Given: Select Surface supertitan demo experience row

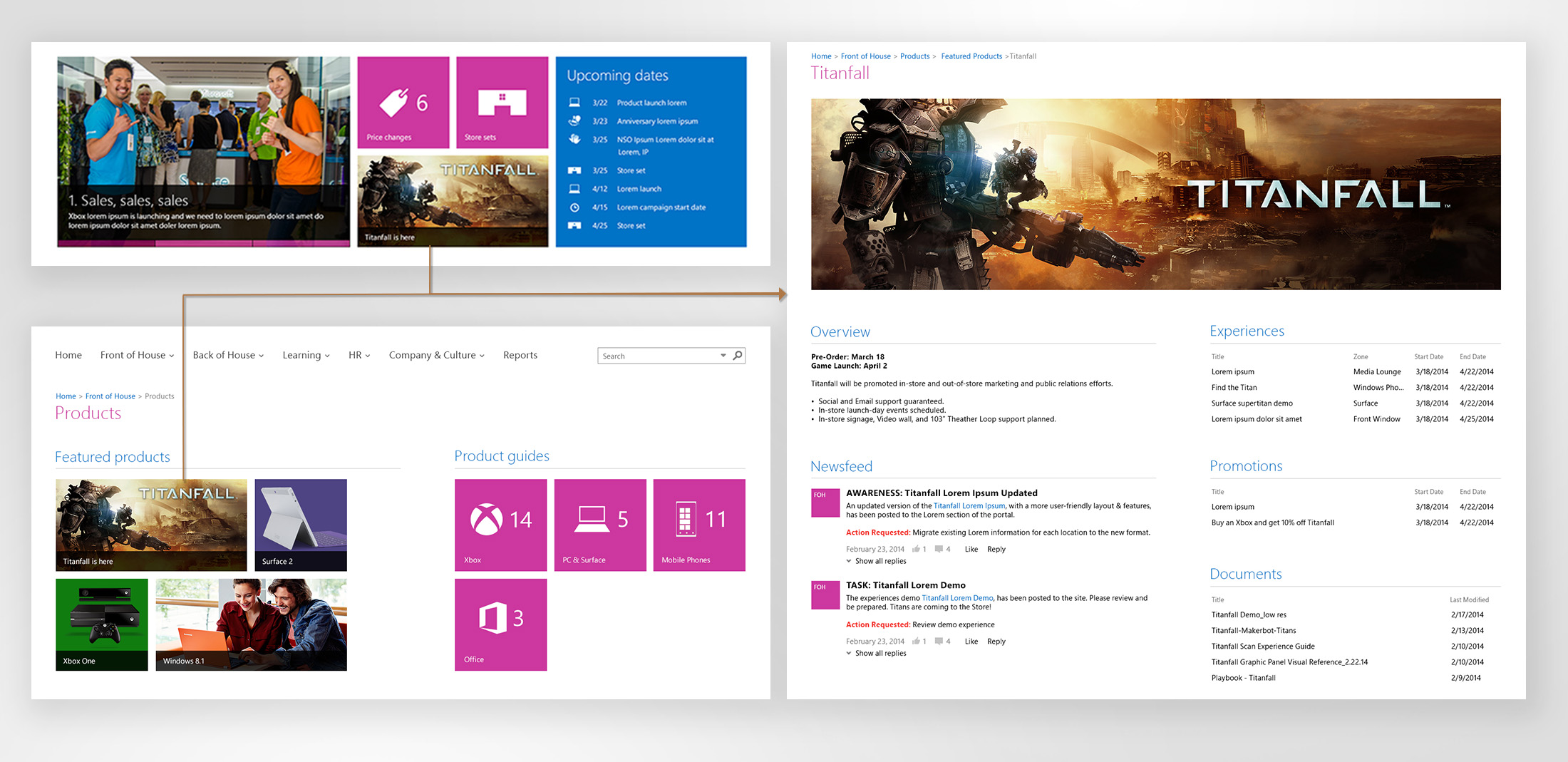Looking at the screenshot, I should (x=1352, y=403).
